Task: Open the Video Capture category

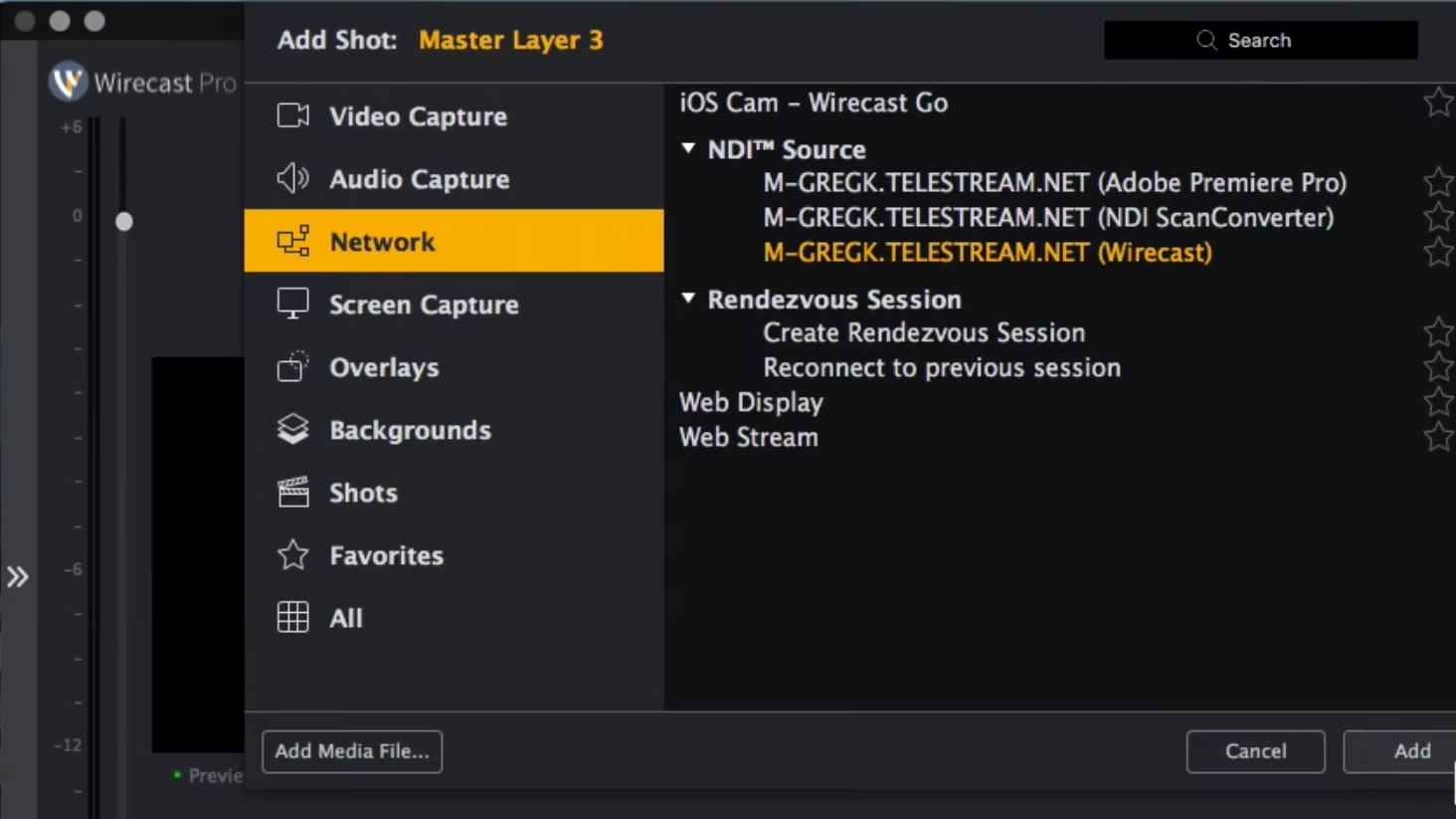Action: point(454,115)
